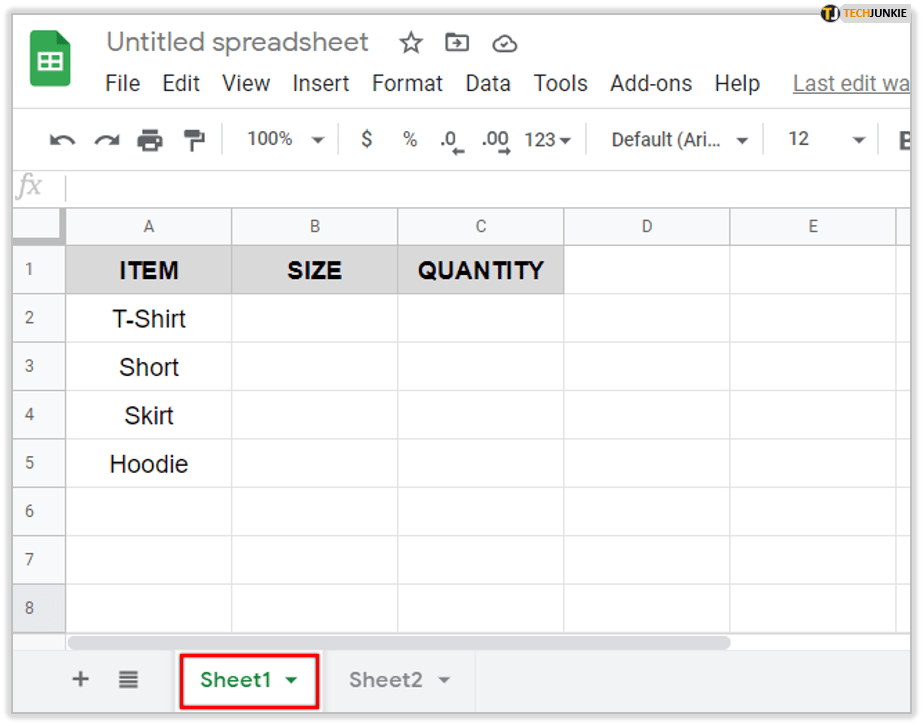Add a new sheet with plus icon

click(81, 680)
